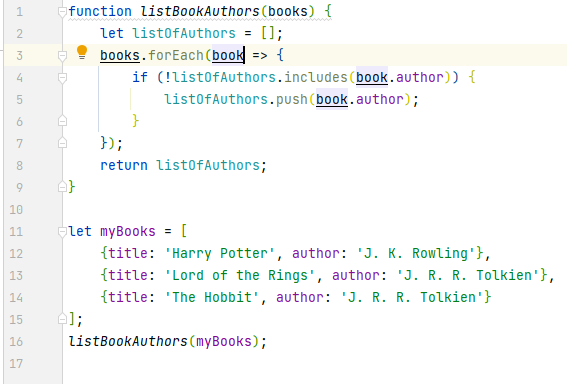The width and height of the screenshot is (567, 384).
Task: Click 'listOfAuthors' on line 8
Action: pyautogui.click(x=208, y=165)
